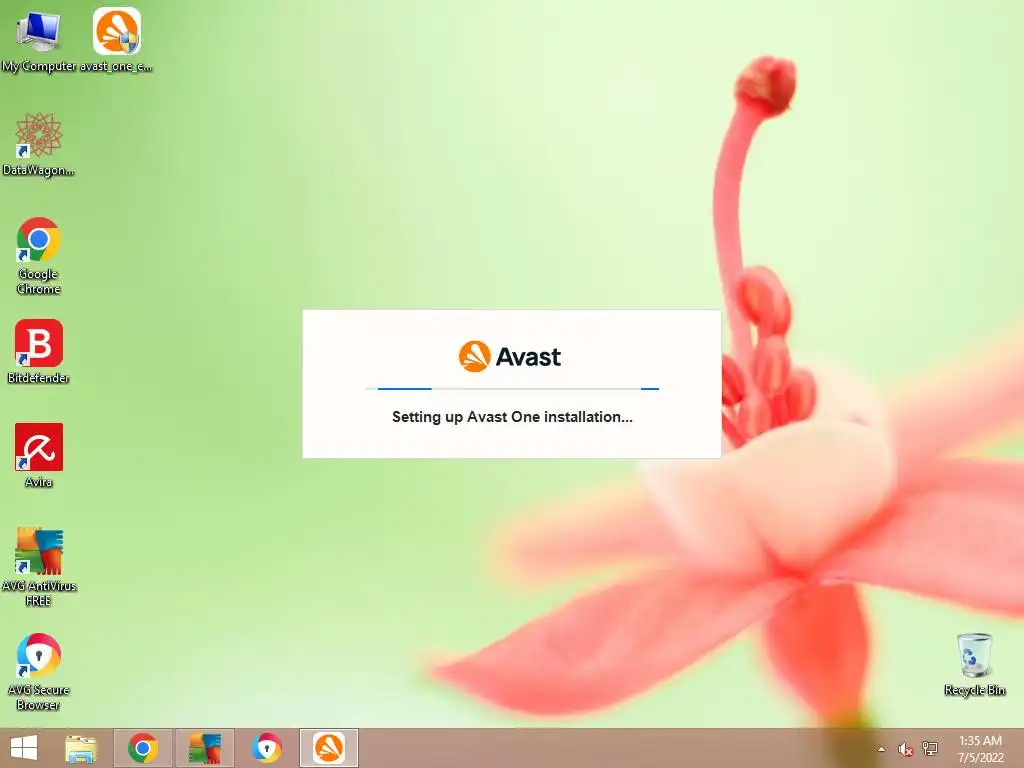Viewport: 1024px width, 768px height.
Task: Switch to the Avast installer taskbar button
Action: 328,748
